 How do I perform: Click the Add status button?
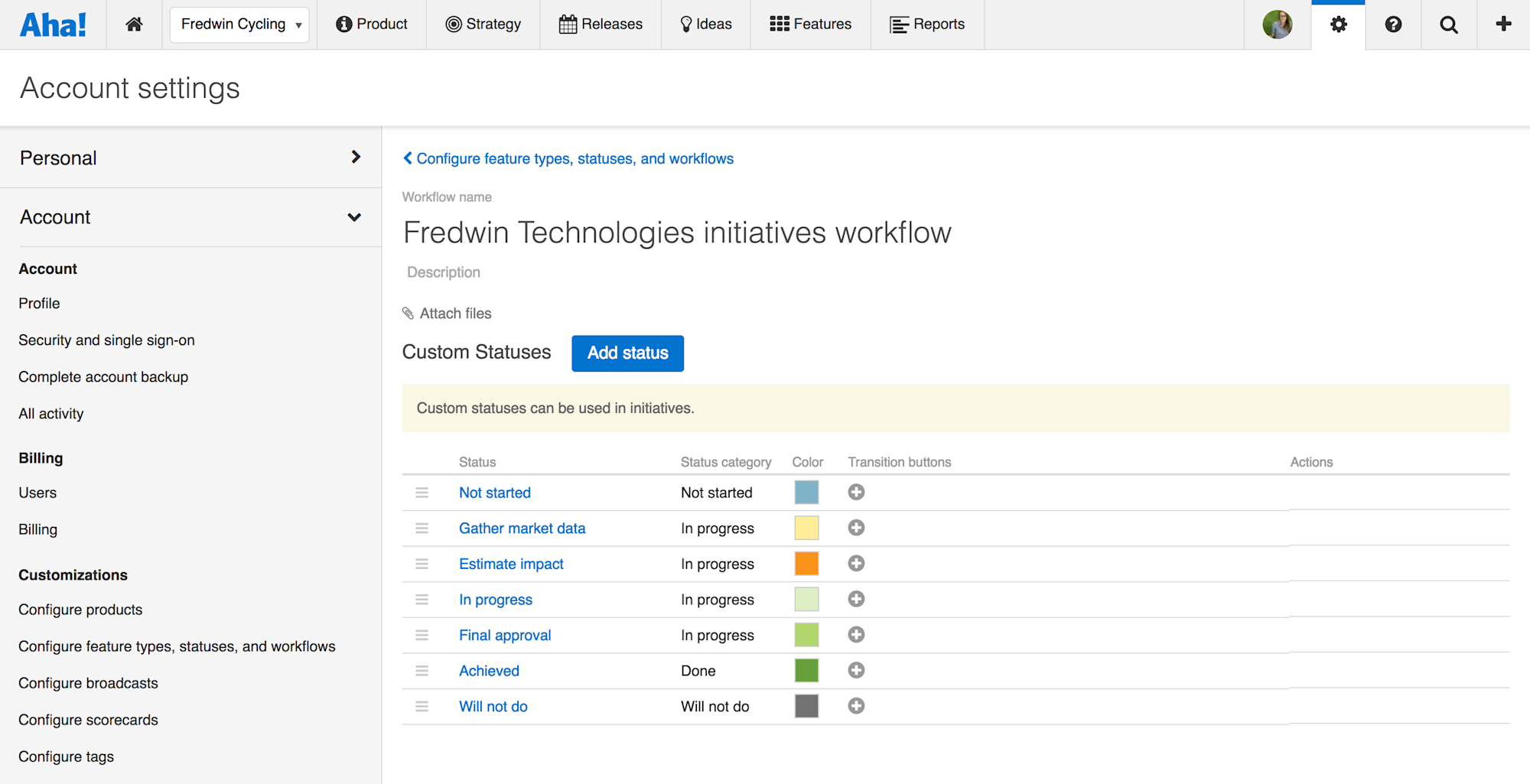pyautogui.click(x=627, y=353)
